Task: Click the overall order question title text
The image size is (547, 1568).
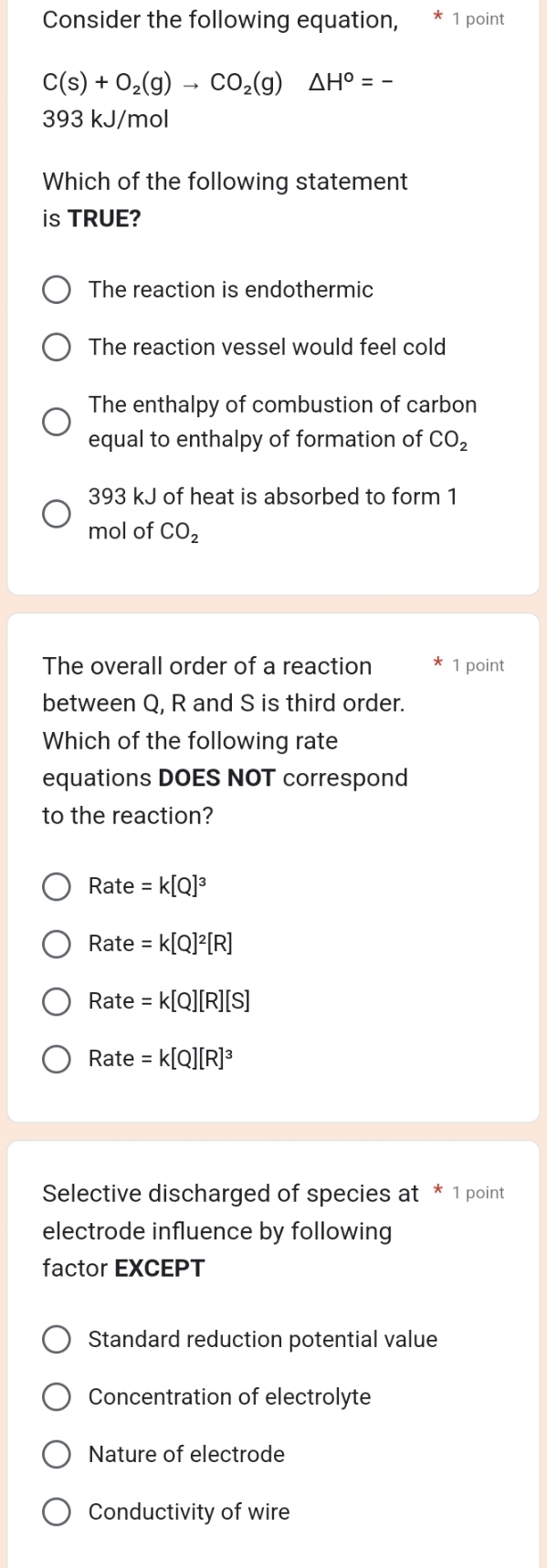Action: pyautogui.click(x=206, y=666)
